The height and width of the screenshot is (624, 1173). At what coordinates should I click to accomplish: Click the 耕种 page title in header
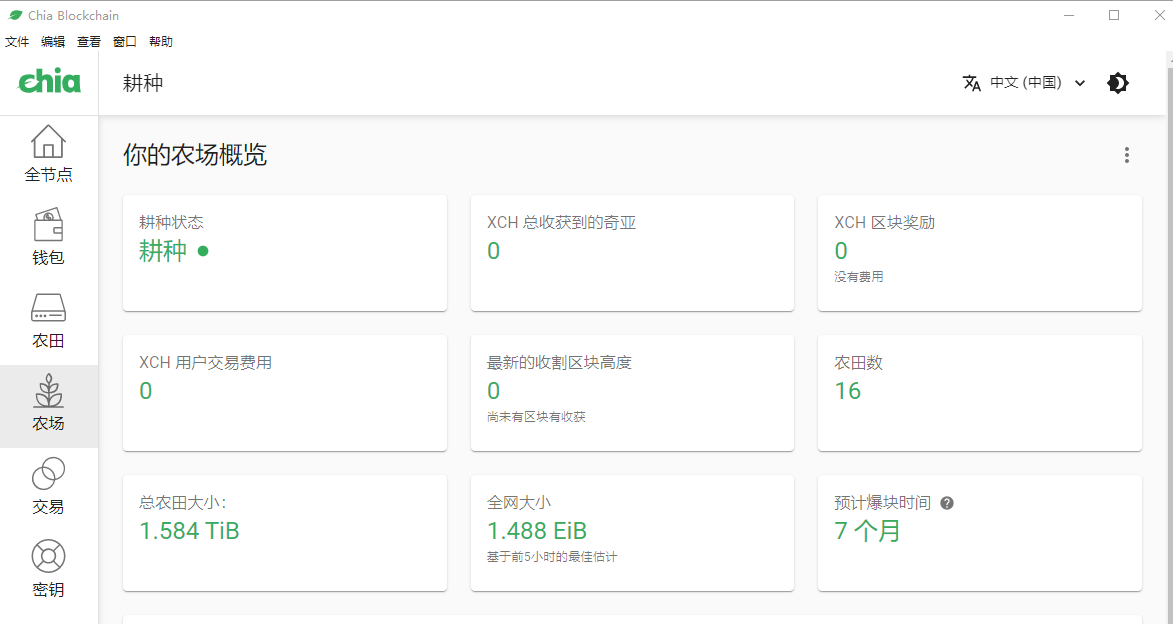[x=143, y=83]
